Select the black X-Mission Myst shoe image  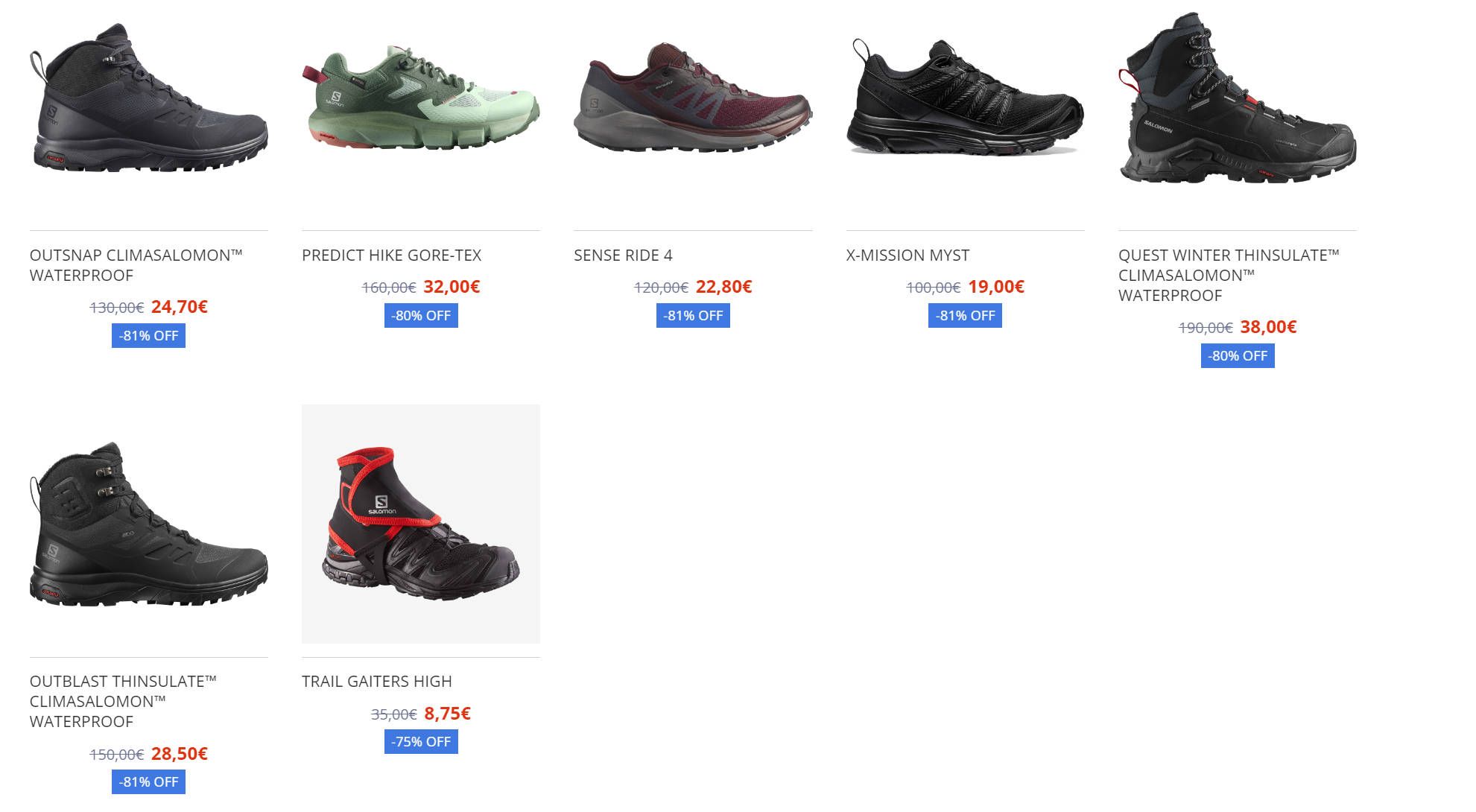click(965, 98)
